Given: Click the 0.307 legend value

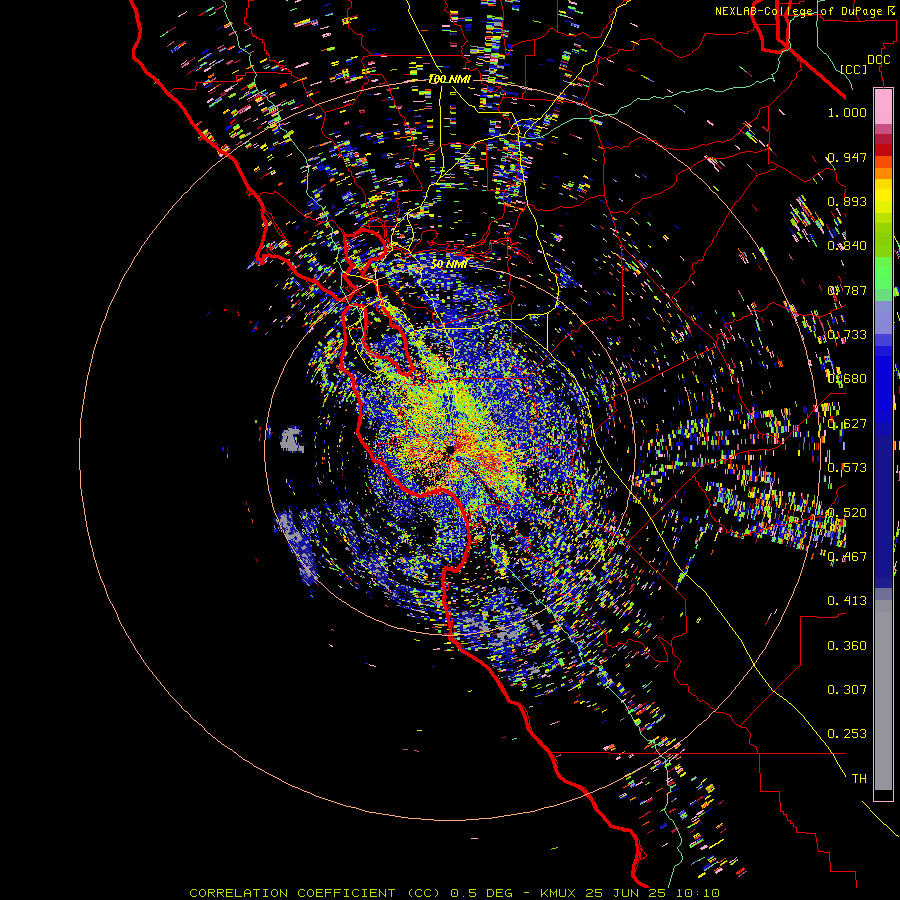Looking at the screenshot, I should tap(847, 690).
